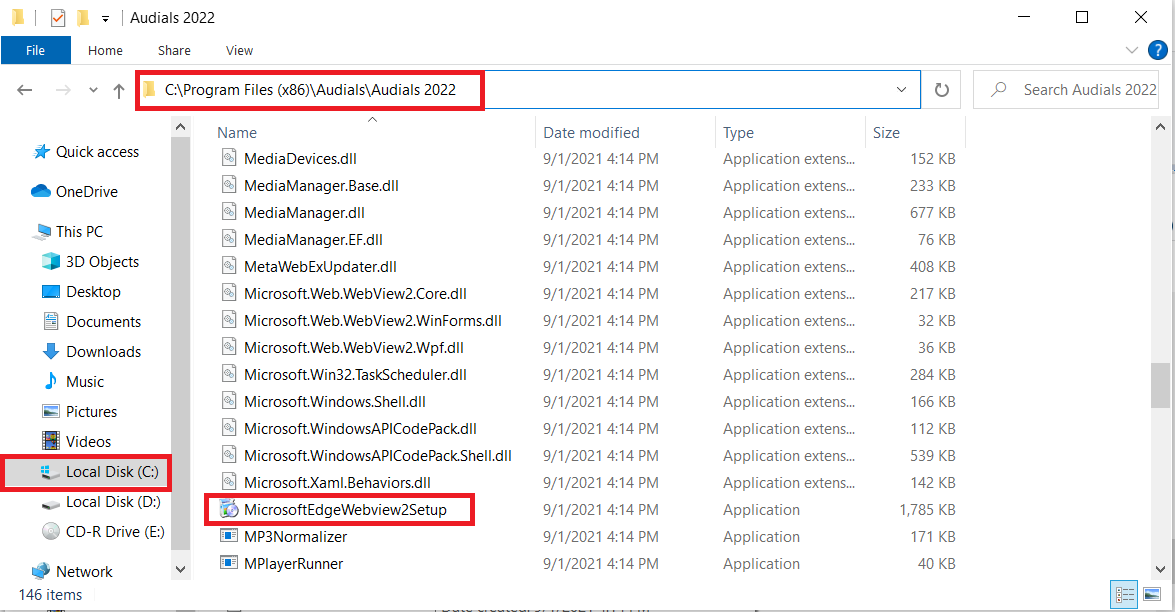The width and height of the screenshot is (1175, 612).
Task: Click file list scrollbar down arrow
Action: tap(1161, 569)
